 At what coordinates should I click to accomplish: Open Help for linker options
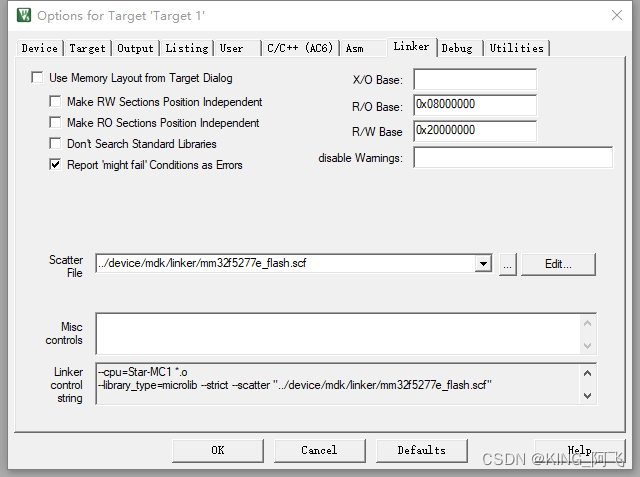[580, 450]
